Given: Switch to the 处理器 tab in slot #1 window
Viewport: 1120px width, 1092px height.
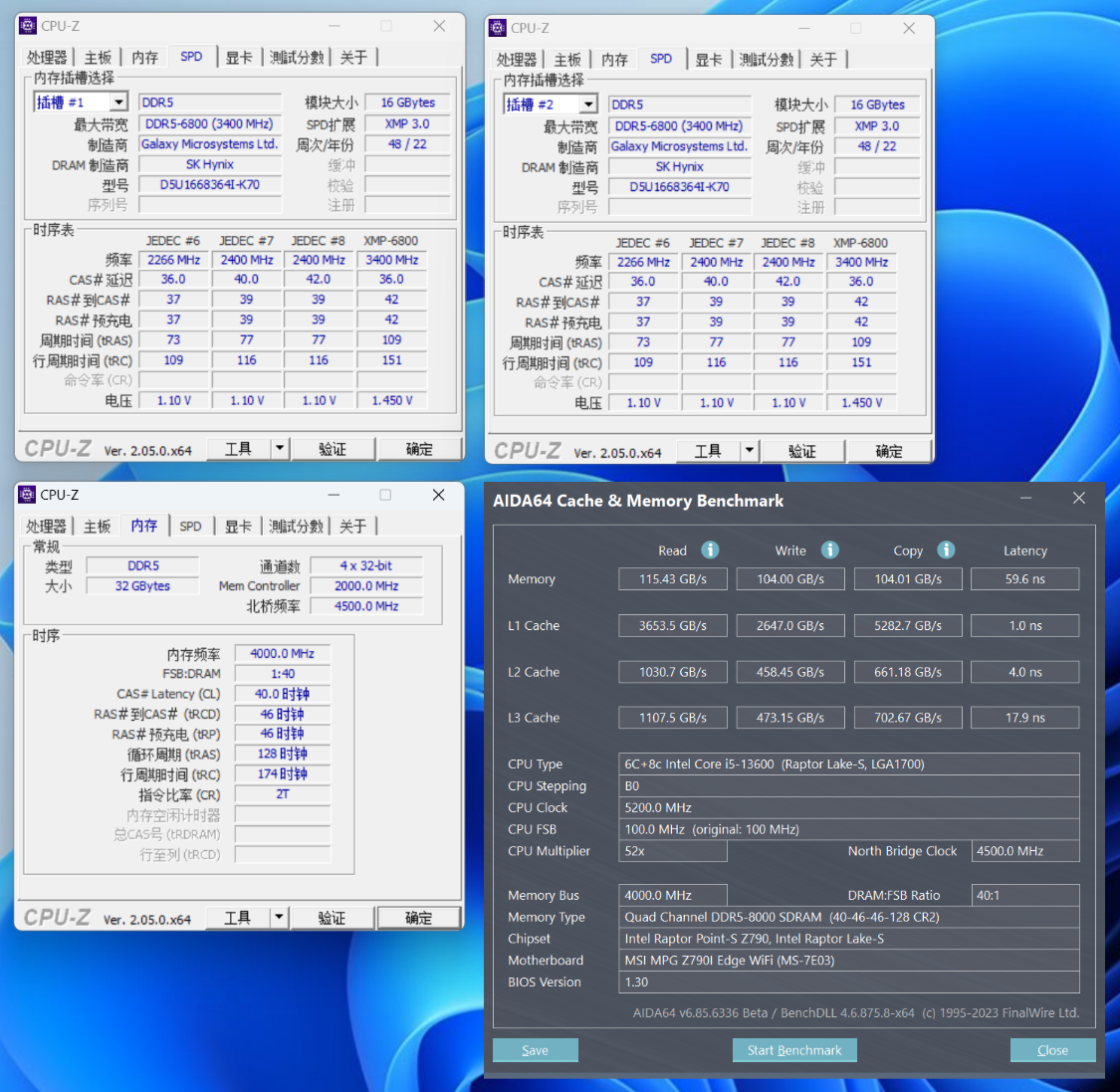Looking at the screenshot, I should coord(47,58).
